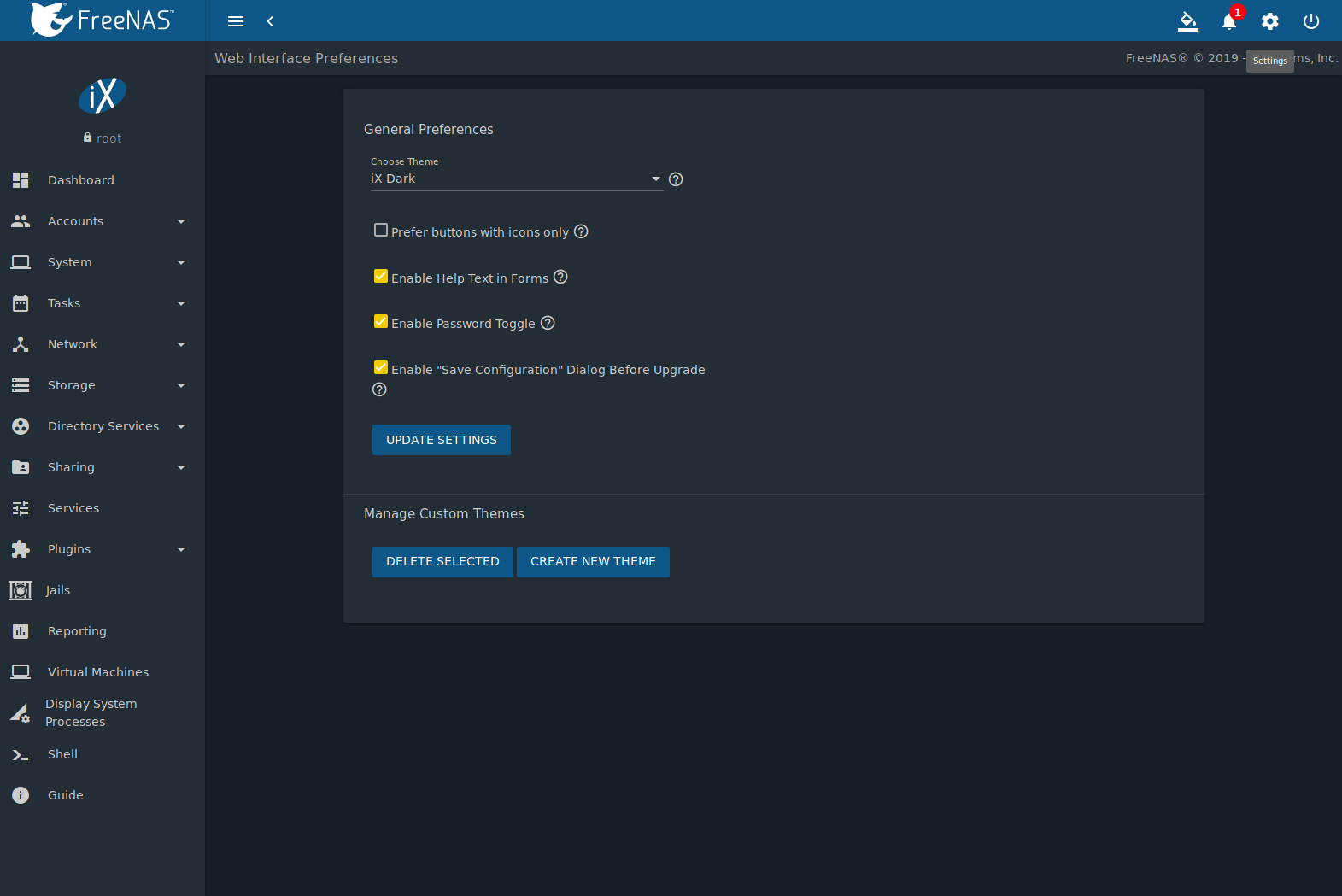Image resolution: width=1342 pixels, height=896 pixels.
Task: Open the Reporting menu item
Action: click(x=103, y=631)
